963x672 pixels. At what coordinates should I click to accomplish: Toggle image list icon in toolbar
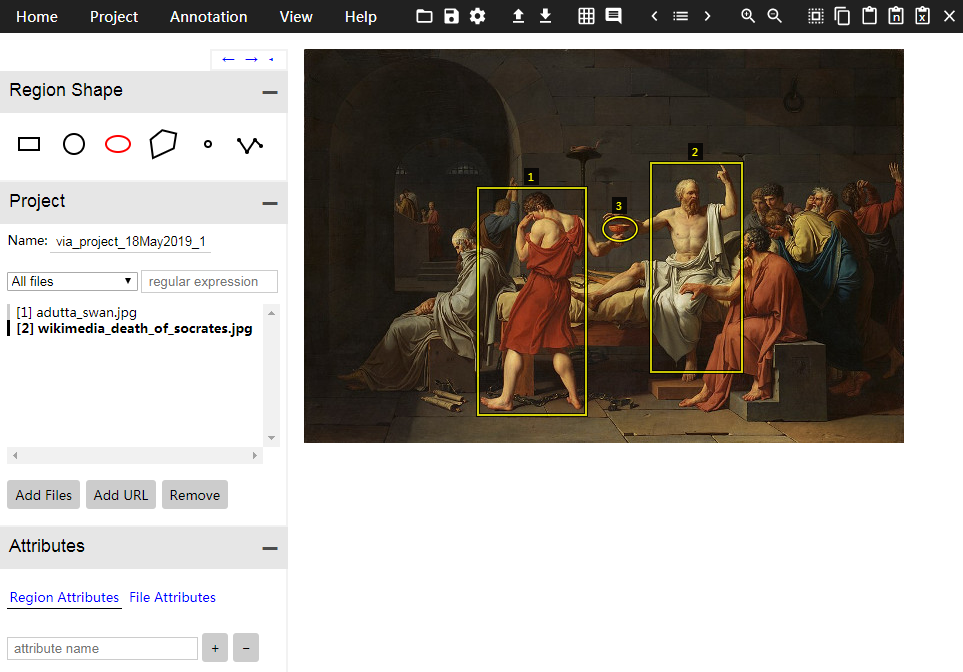pos(680,16)
